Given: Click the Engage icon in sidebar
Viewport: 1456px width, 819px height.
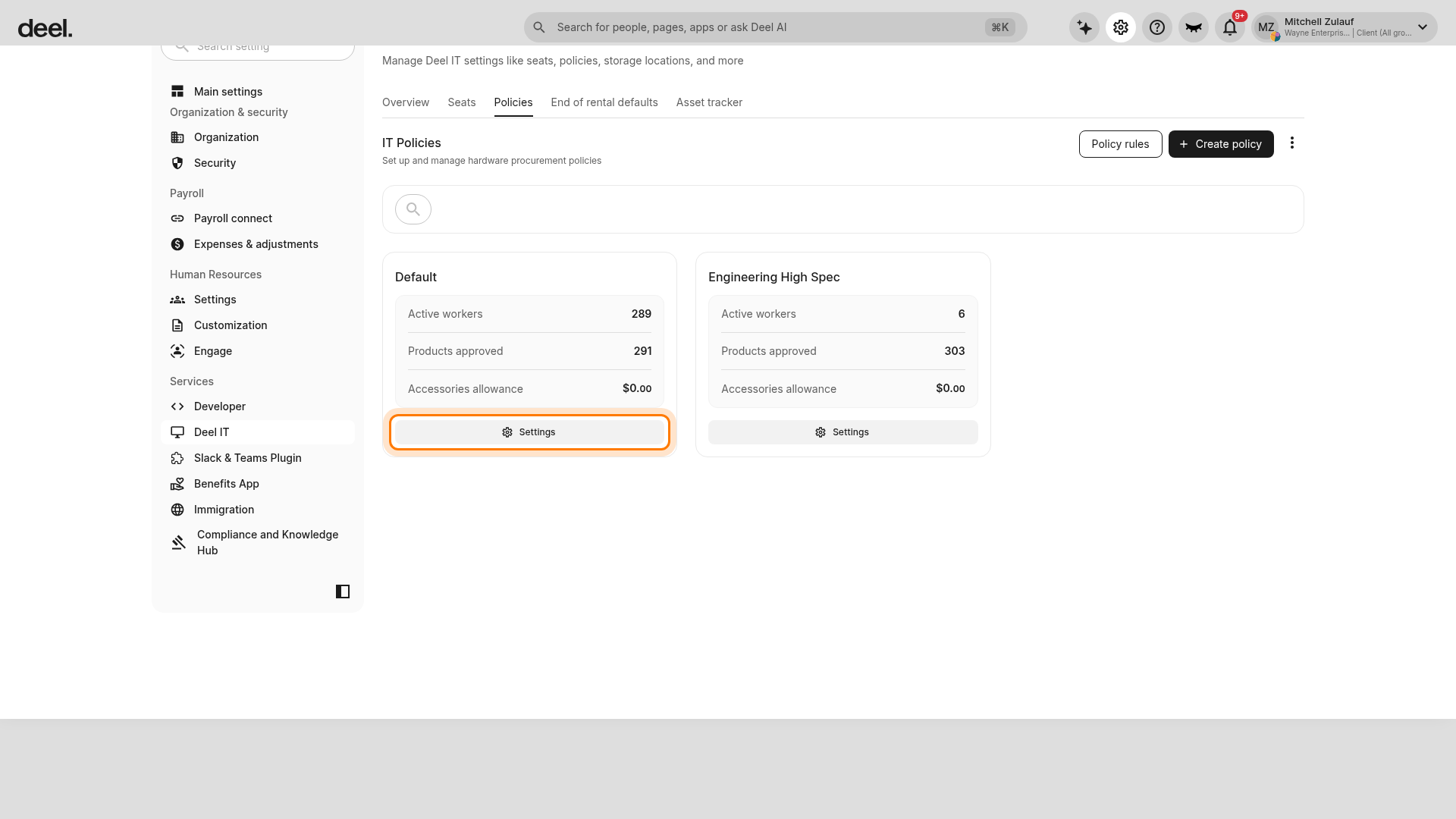Looking at the screenshot, I should (177, 351).
